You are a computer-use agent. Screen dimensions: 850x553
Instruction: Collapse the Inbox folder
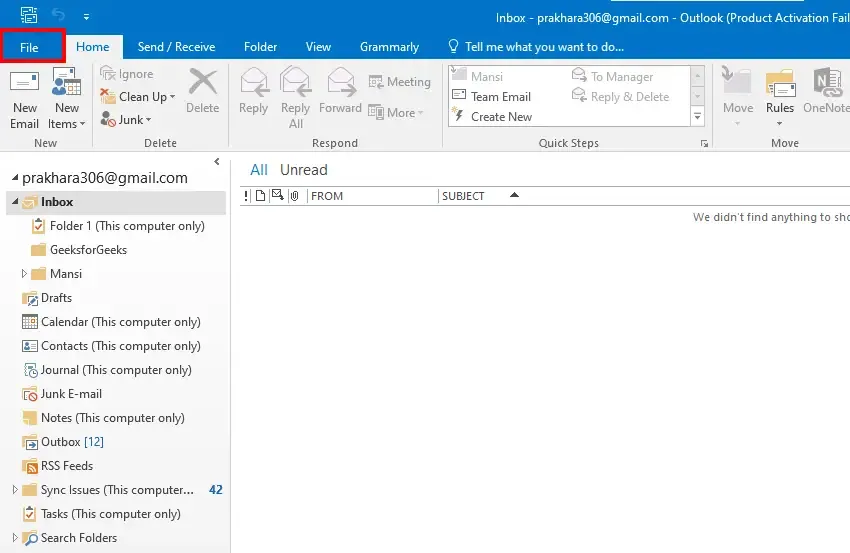click(x=15, y=202)
